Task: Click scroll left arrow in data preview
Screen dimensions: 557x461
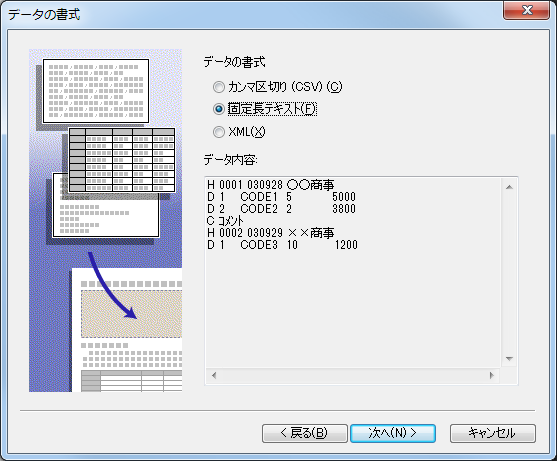Action: [x=214, y=375]
